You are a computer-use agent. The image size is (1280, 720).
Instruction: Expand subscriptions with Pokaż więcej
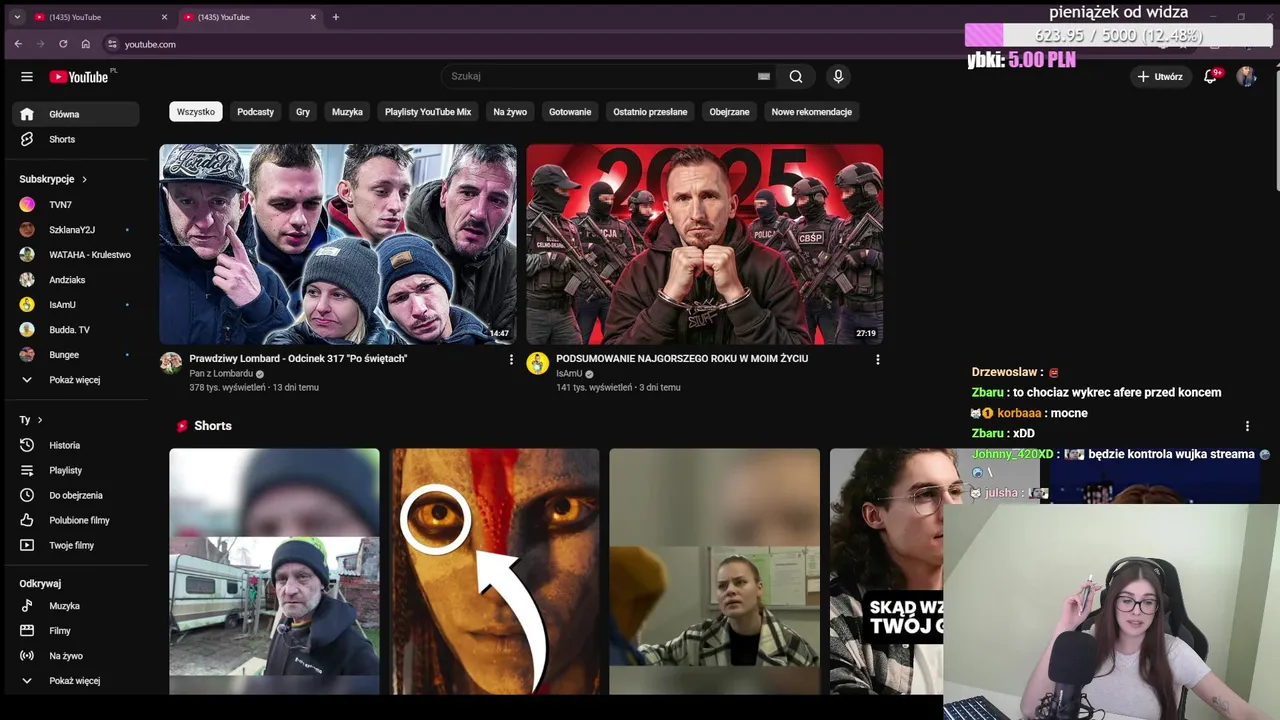click(x=76, y=380)
